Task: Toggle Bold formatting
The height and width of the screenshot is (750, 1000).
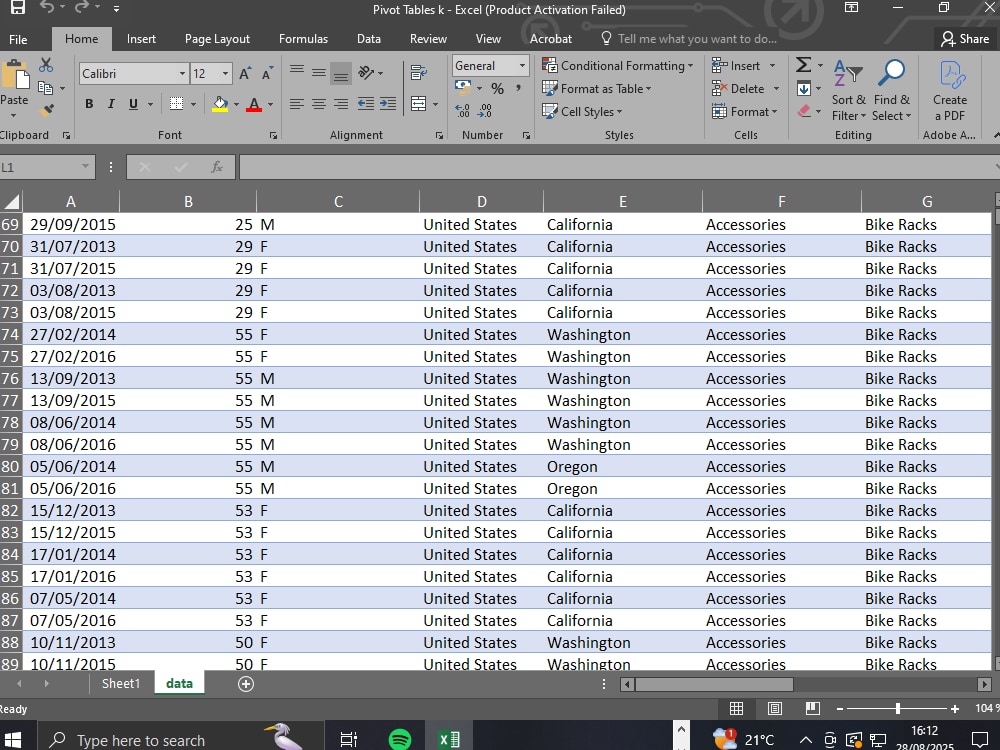Action: click(x=89, y=104)
